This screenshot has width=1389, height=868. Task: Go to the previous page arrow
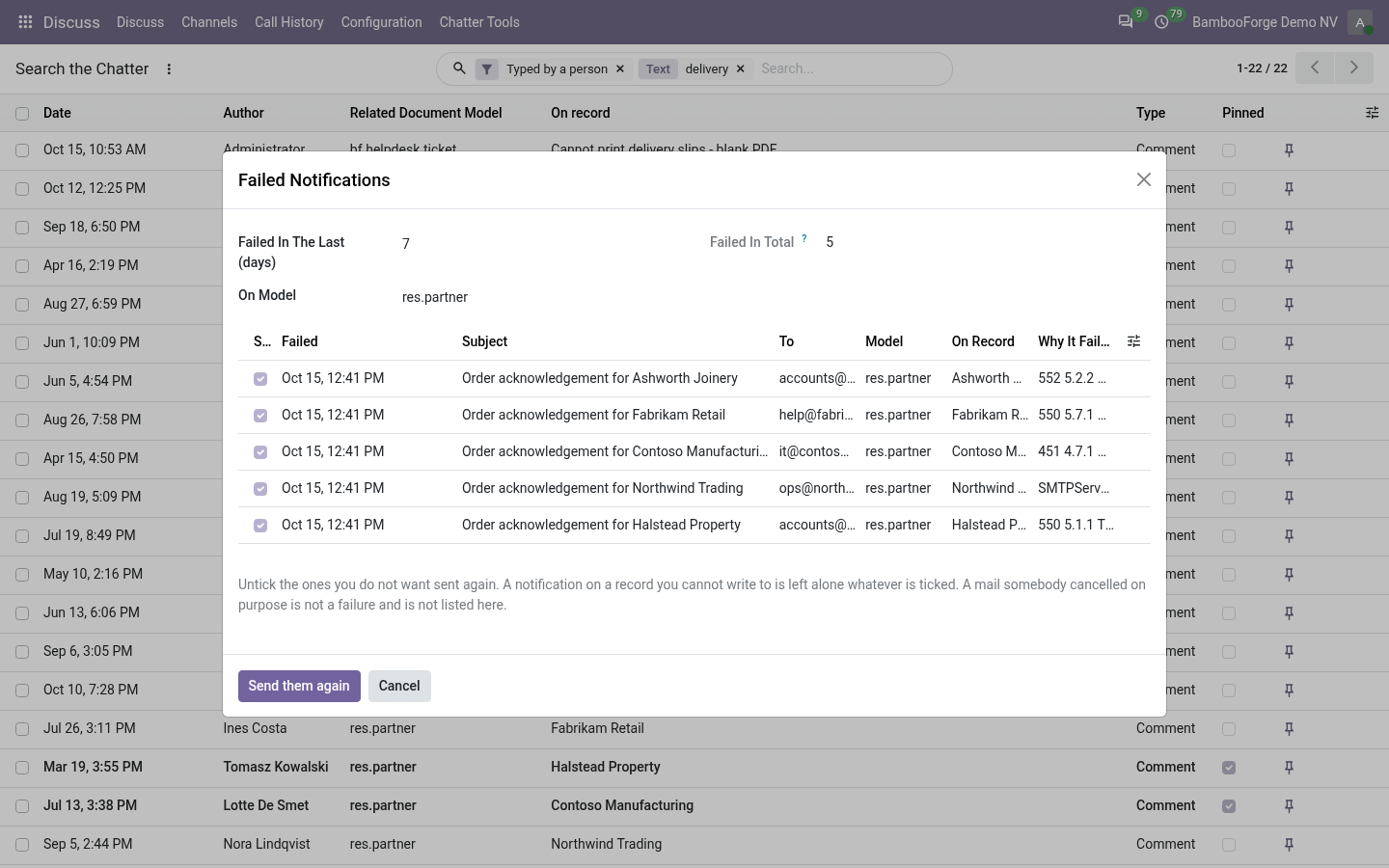[x=1315, y=68]
